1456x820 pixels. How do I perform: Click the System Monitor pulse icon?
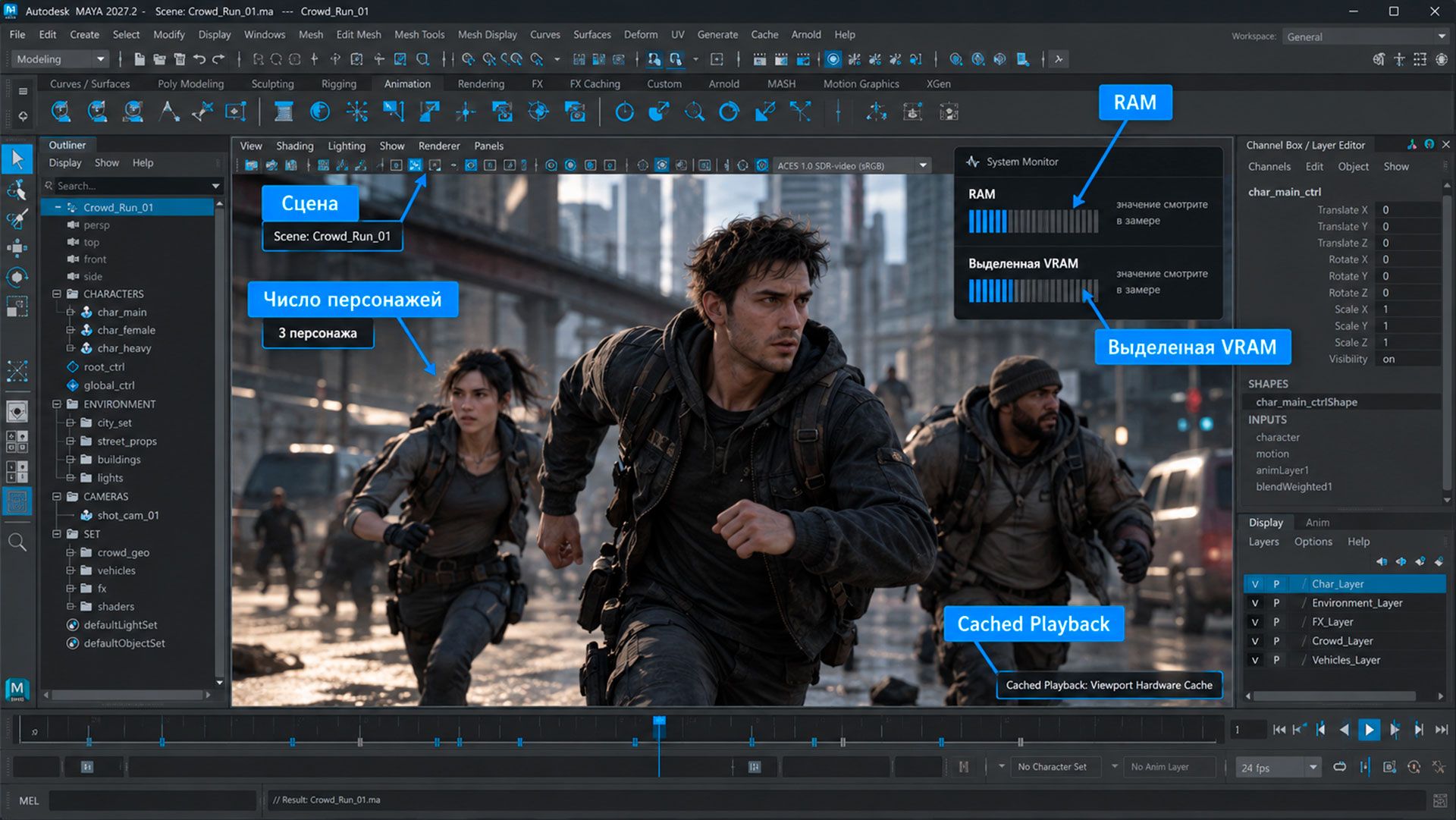point(973,162)
